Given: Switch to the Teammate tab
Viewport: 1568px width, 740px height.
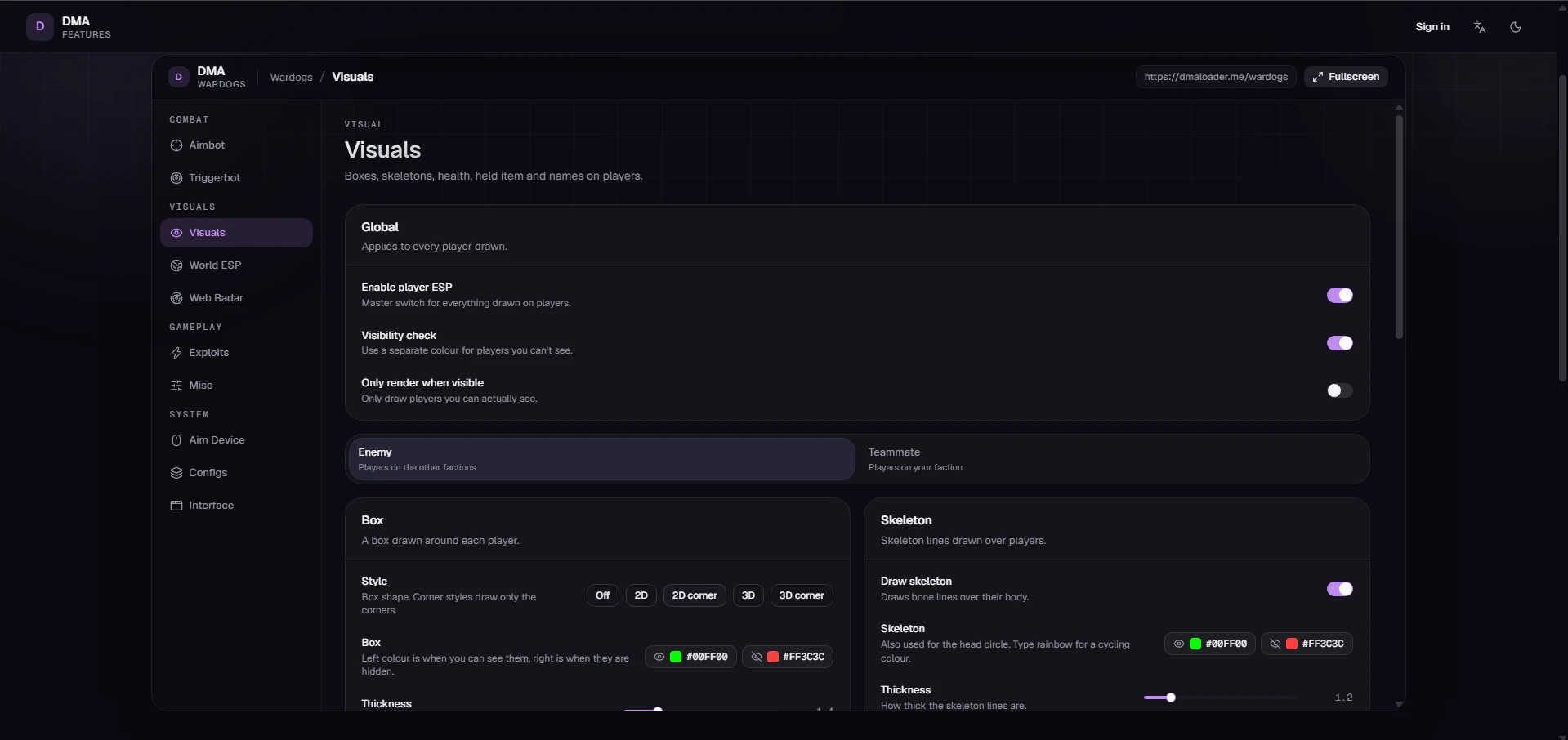Looking at the screenshot, I should coord(1113,459).
